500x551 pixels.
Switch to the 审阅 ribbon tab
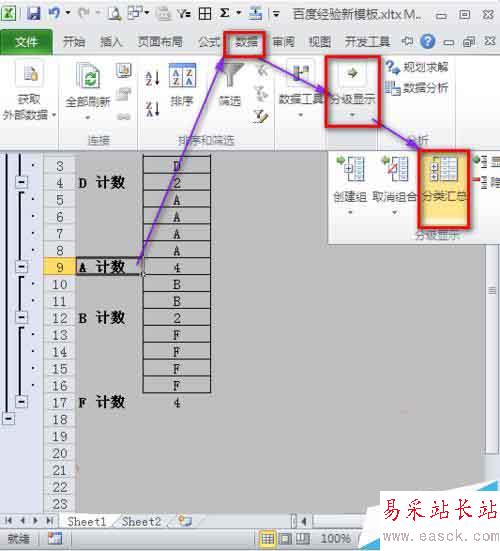pos(284,42)
